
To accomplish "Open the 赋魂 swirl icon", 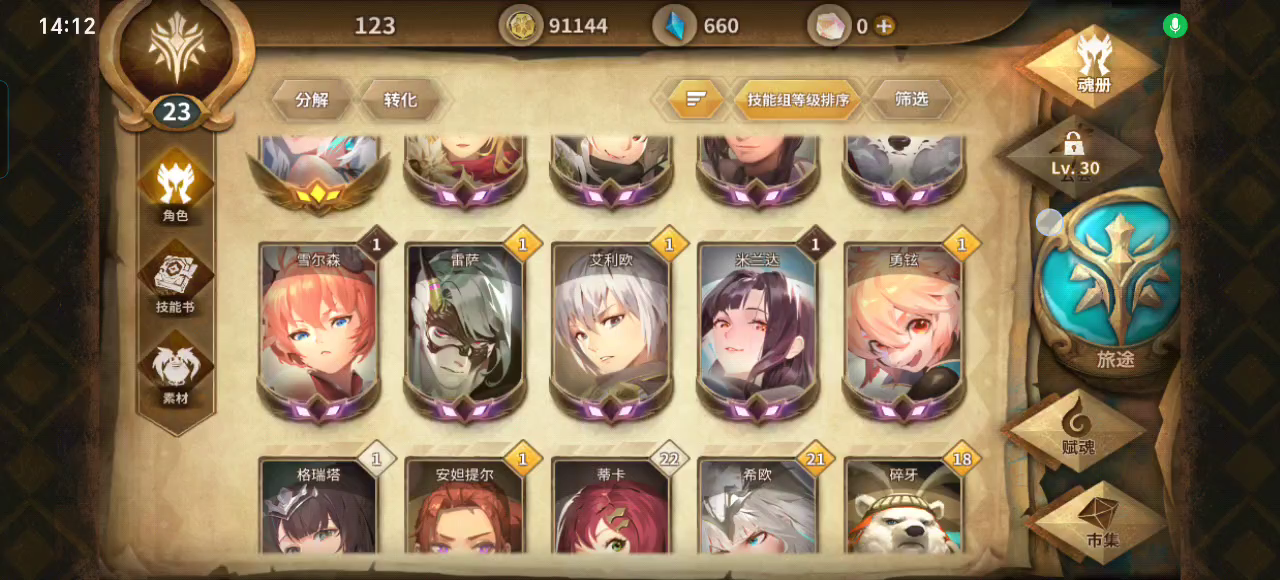I will coord(1078,430).
